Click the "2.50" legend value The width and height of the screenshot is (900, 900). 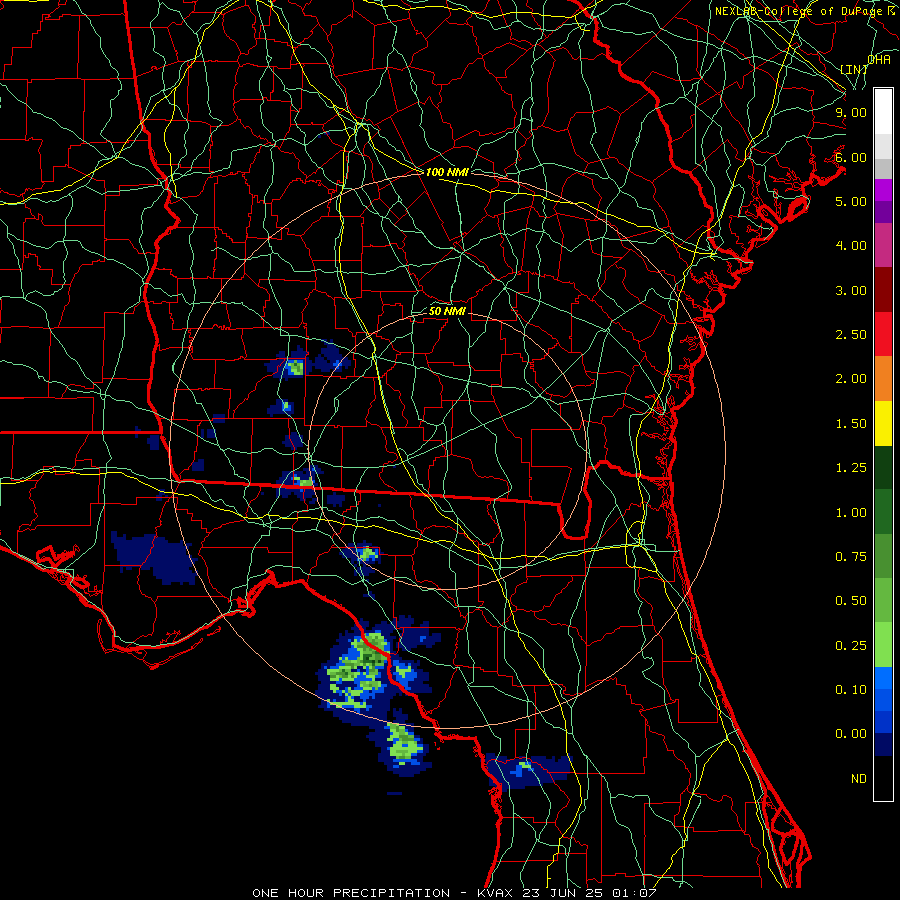[851, 335]
